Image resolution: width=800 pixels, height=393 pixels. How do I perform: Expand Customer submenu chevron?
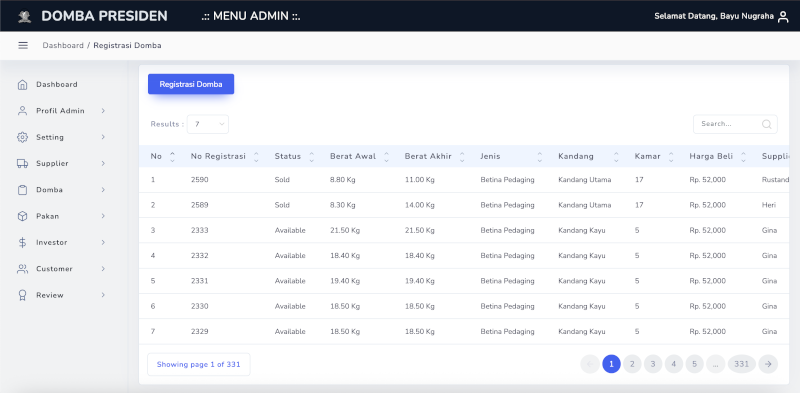103,269
